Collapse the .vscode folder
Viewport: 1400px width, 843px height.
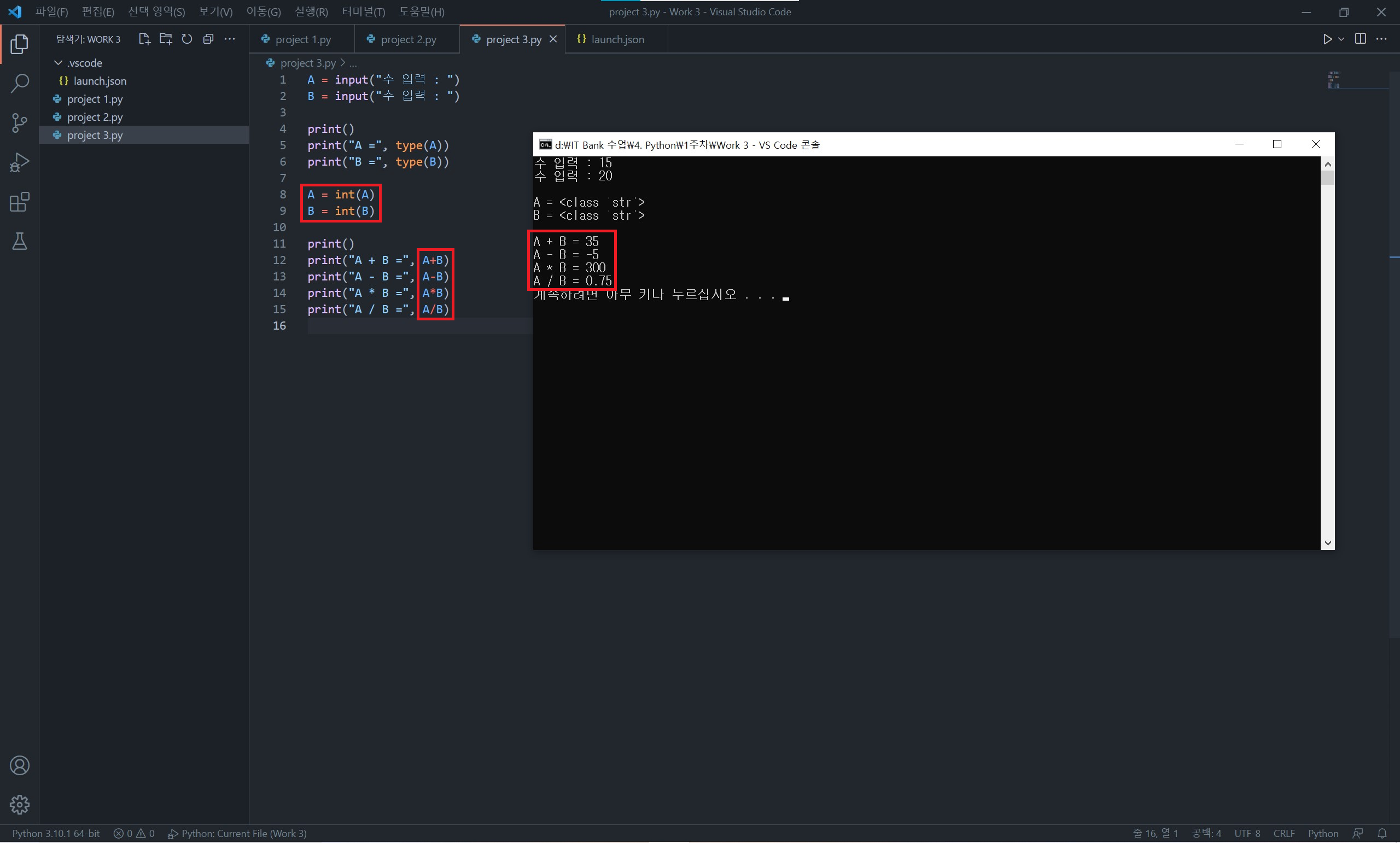pyautogui.click(x=58, y=62)
